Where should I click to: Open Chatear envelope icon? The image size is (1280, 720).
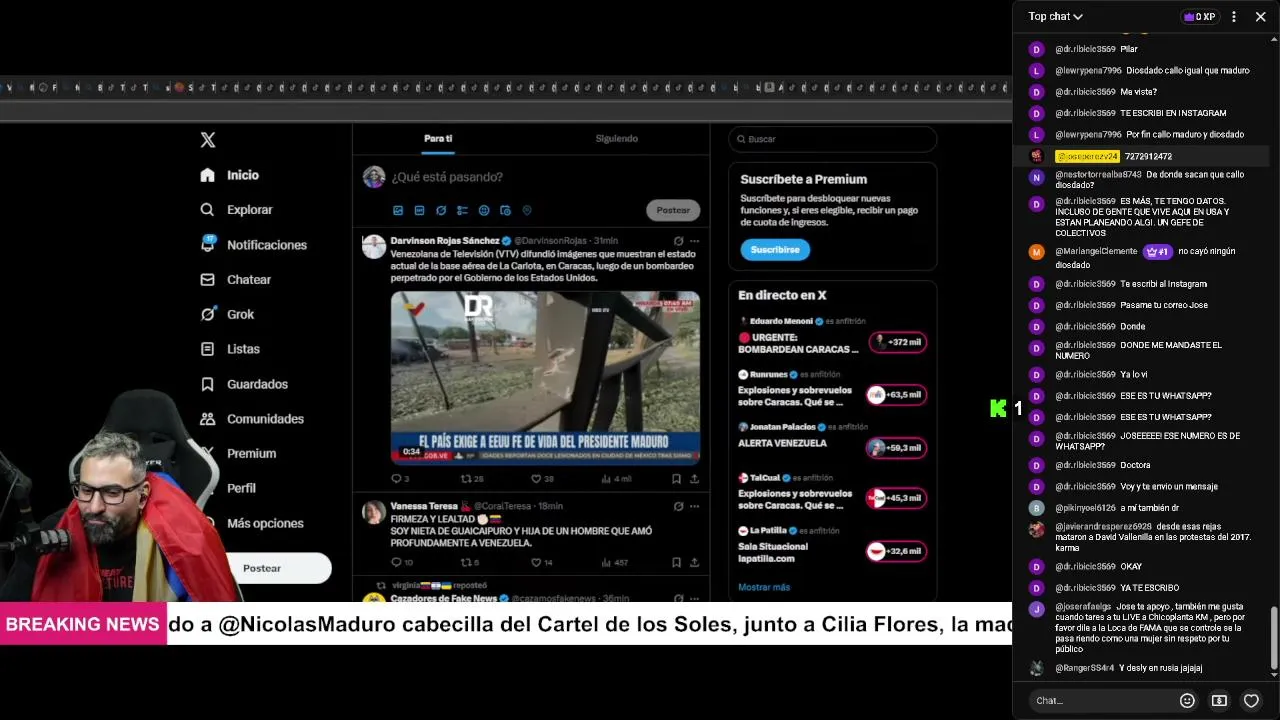pos(207,279)
